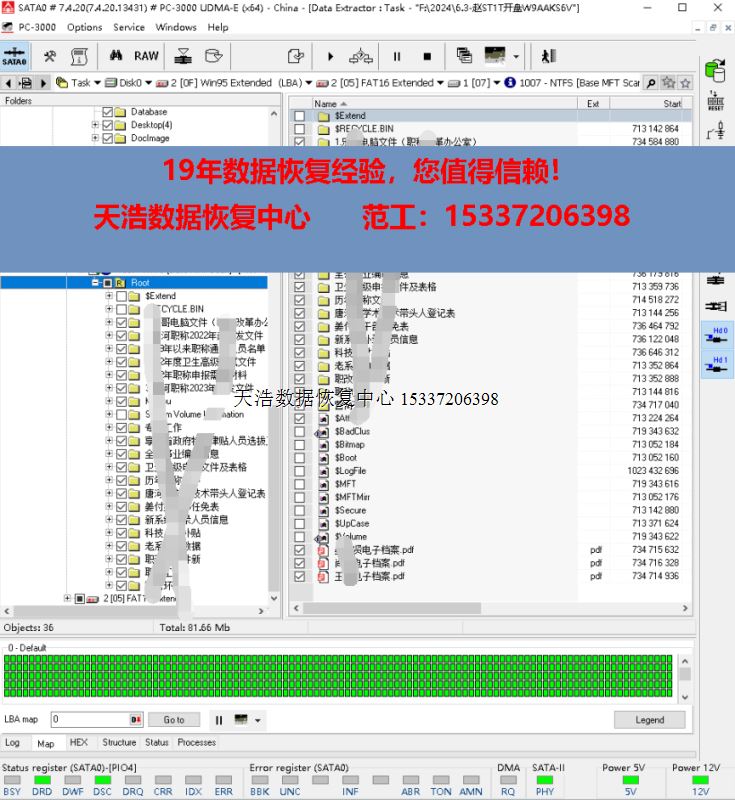Open the RAW recovery tool
Viewport: 735px width, 800px height.
tap(146, 56)
